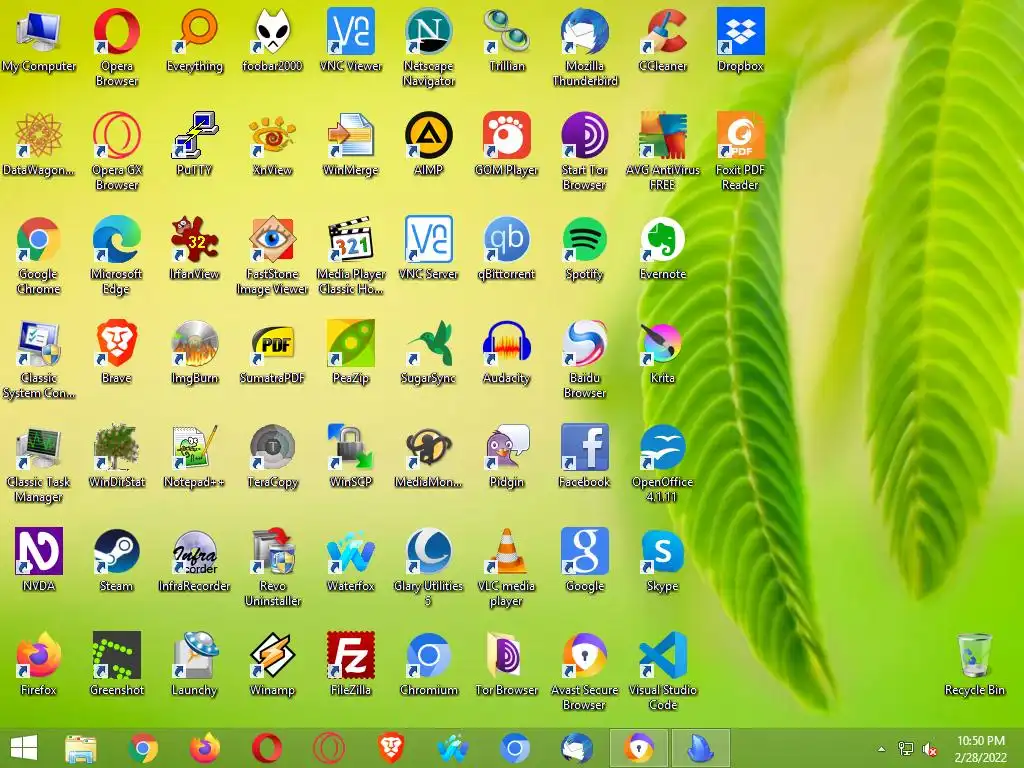Select the Start Tor Browser shortcut

tap(584, 150)
